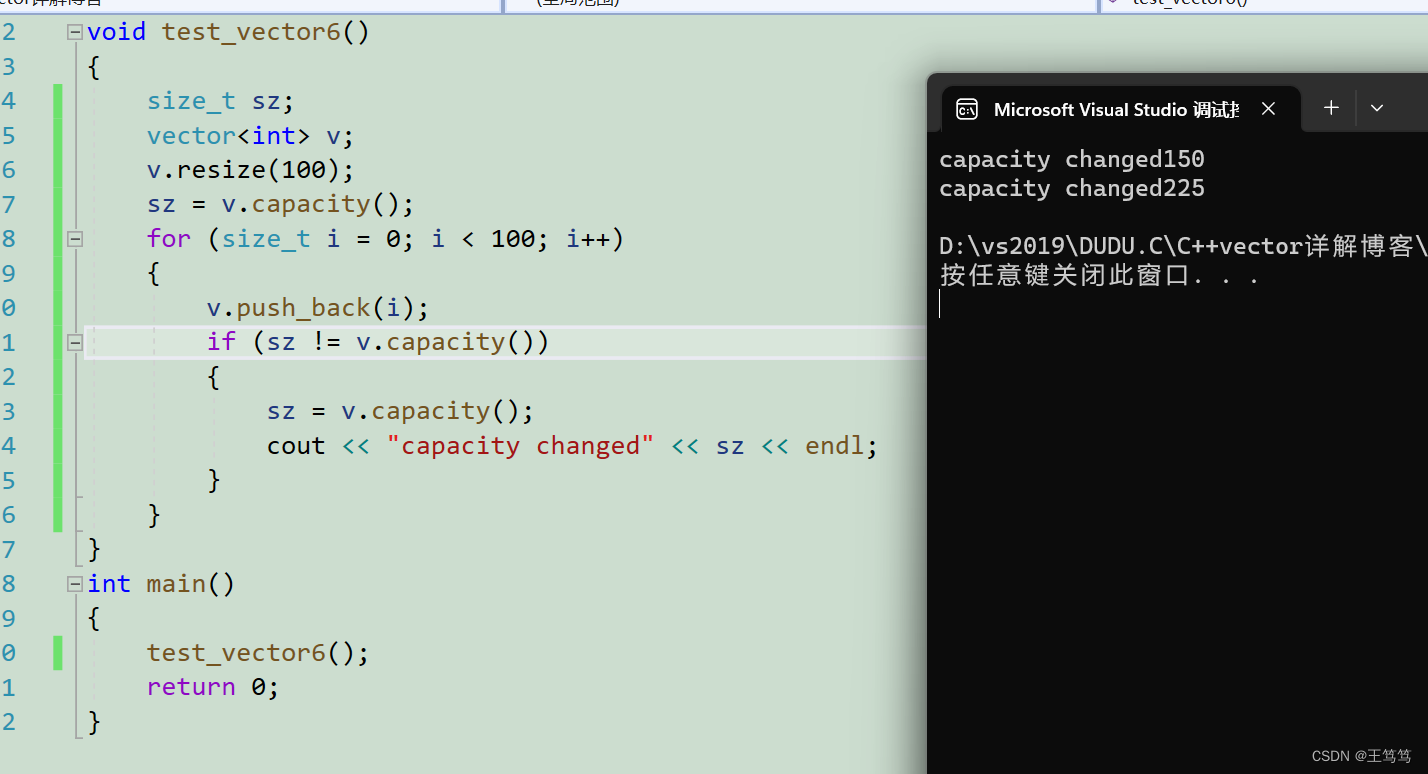Click the 'return 0;' code line
The width and height of the screenshot is (1428, 774).
[x=212, y=686]
